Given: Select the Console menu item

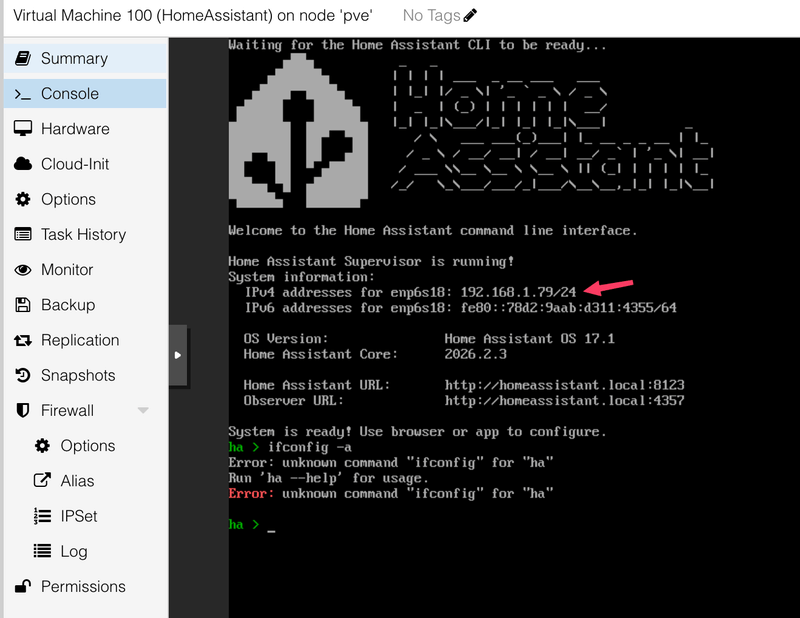Looking at the screenshot, I should 85,93.
